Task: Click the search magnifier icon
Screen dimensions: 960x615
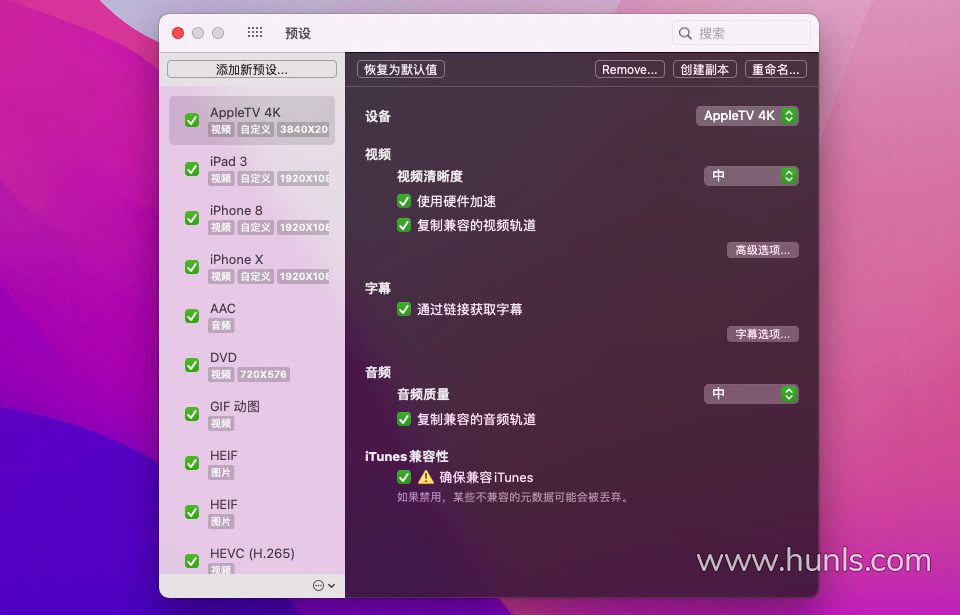Action: 685,33
